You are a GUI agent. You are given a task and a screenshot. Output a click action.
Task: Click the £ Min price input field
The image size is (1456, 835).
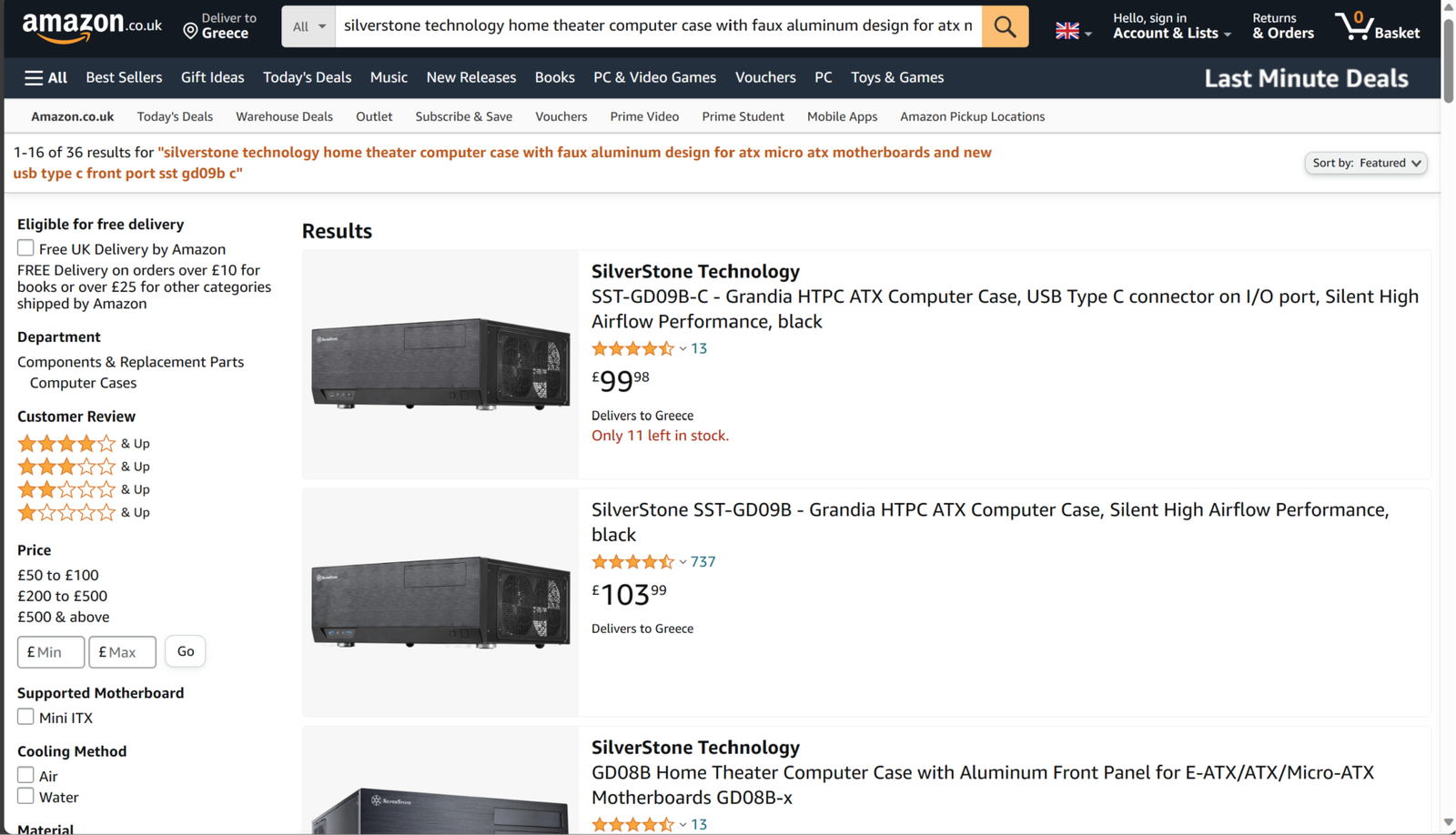click(x=51, y=651)
